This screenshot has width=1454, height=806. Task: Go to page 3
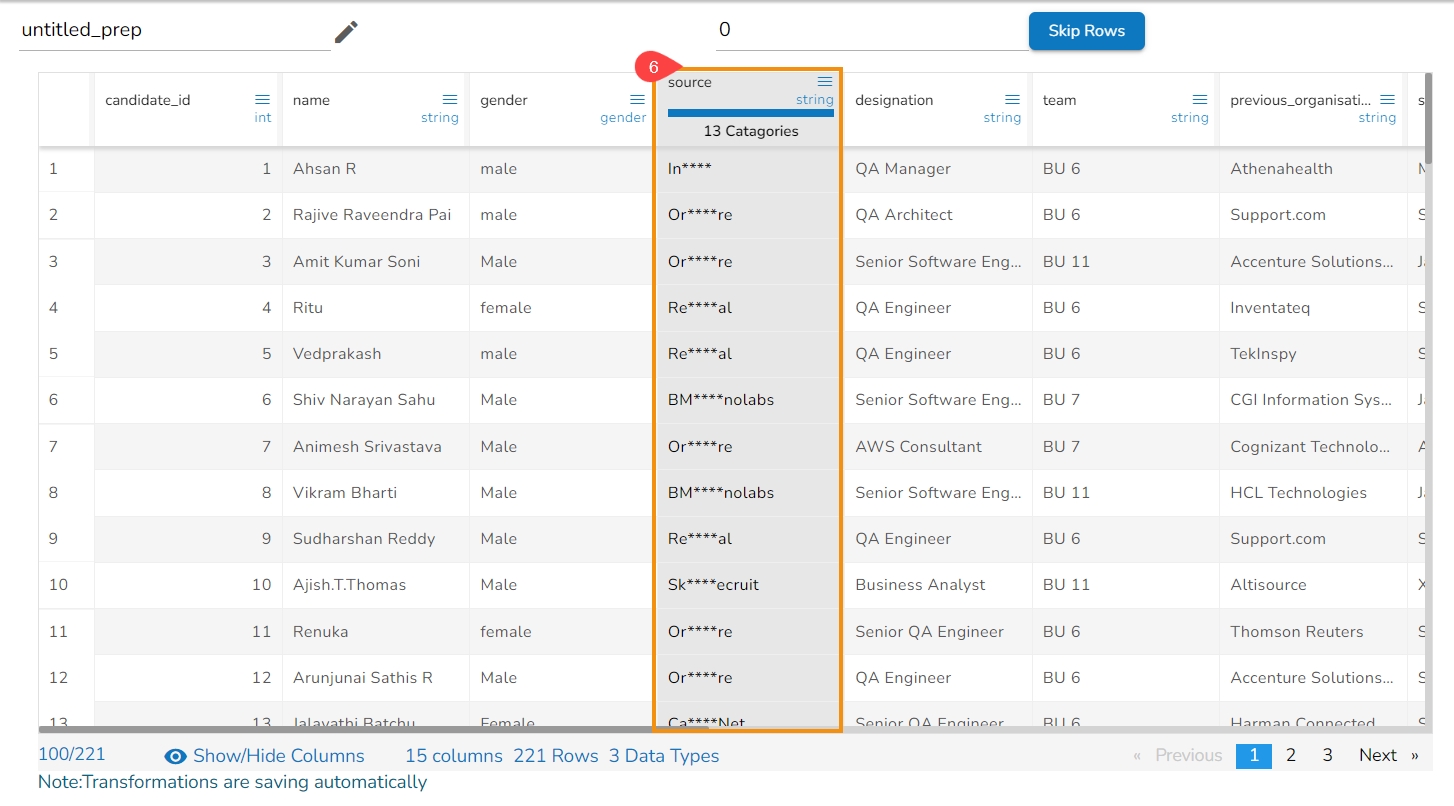[x=1327, y=755]
